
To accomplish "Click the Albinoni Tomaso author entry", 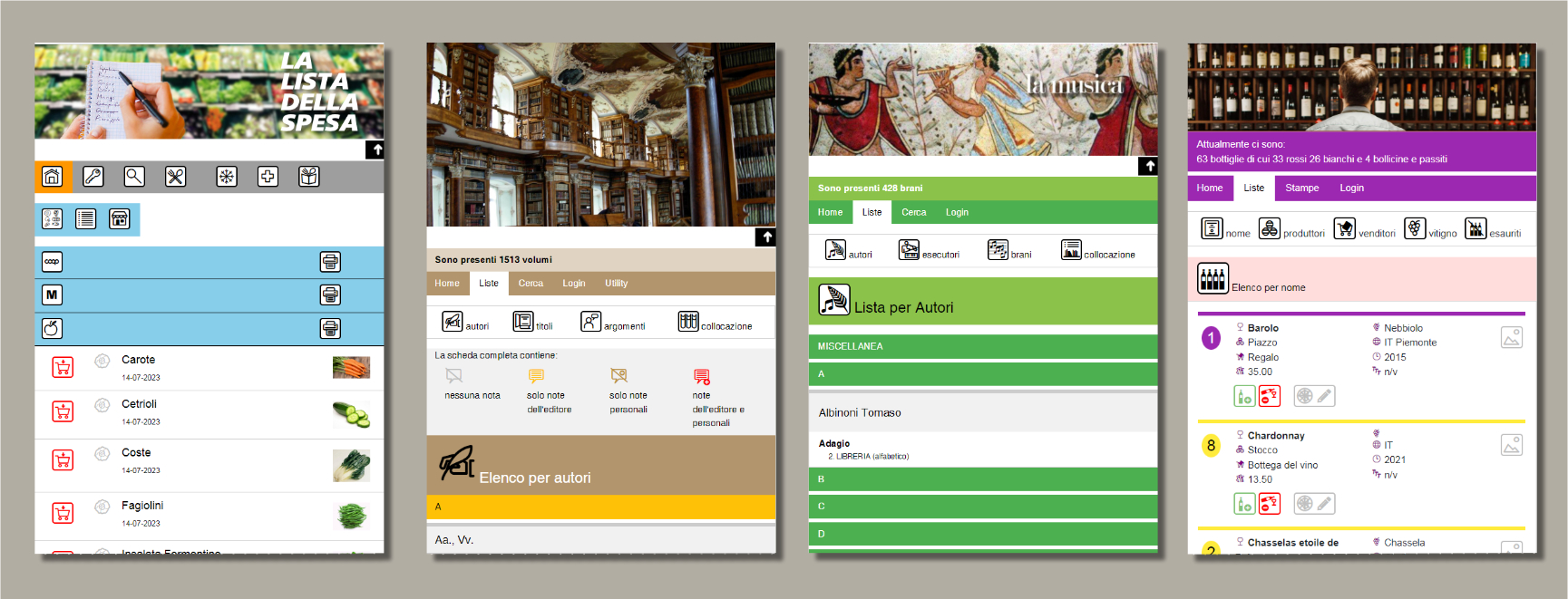I will (860, 413).
